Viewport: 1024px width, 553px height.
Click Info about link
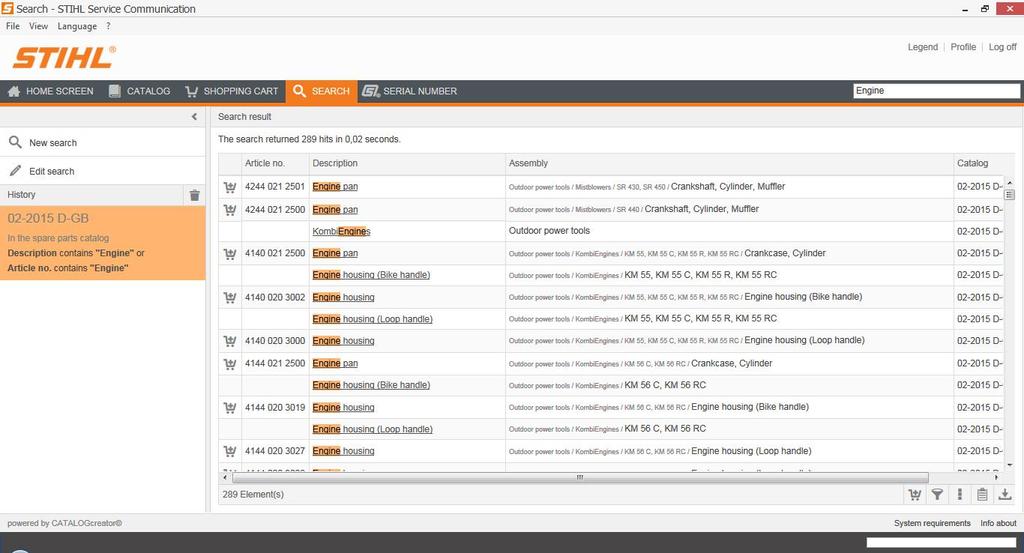pos(998,524)
